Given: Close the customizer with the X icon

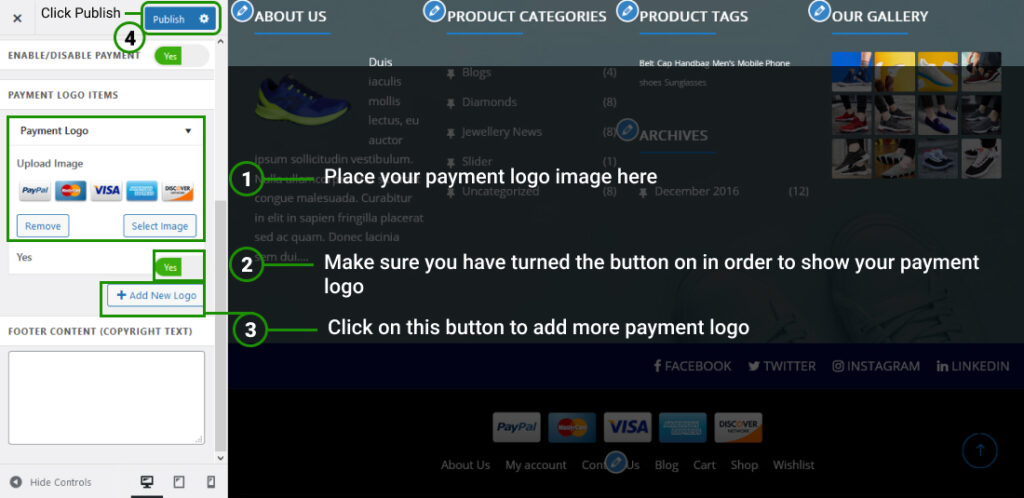Looking at the screenshot, I should click(17, 18).
